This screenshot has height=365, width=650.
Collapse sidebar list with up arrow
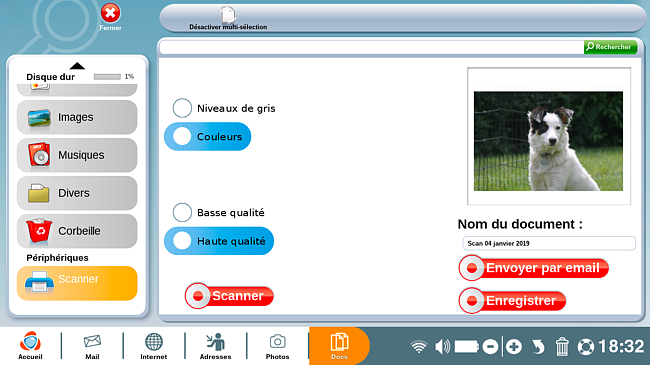[77, 66]
